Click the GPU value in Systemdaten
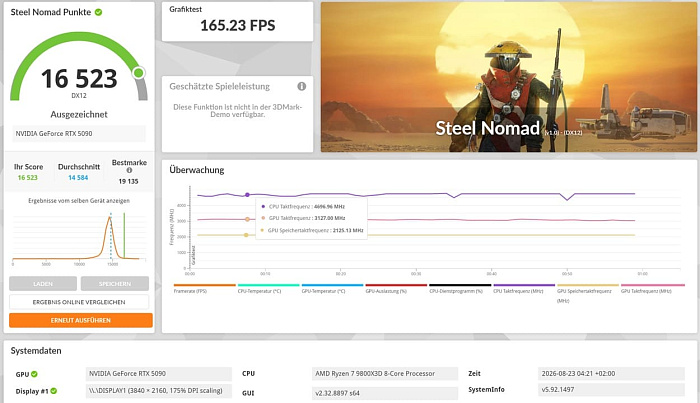Screen dimensions: 700x403 pyautogui.click(x=159, y=374)
